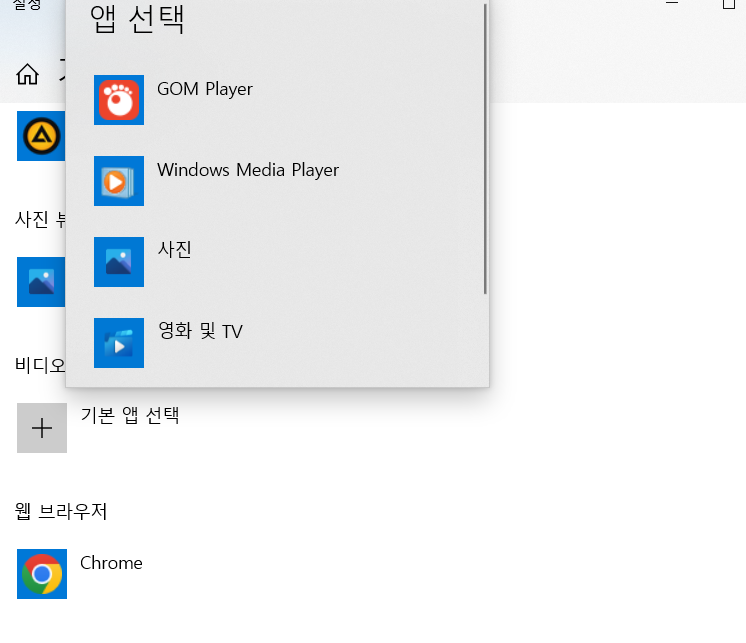Click the scrollbar thumb of the app picker

click(x=485, y=149)
